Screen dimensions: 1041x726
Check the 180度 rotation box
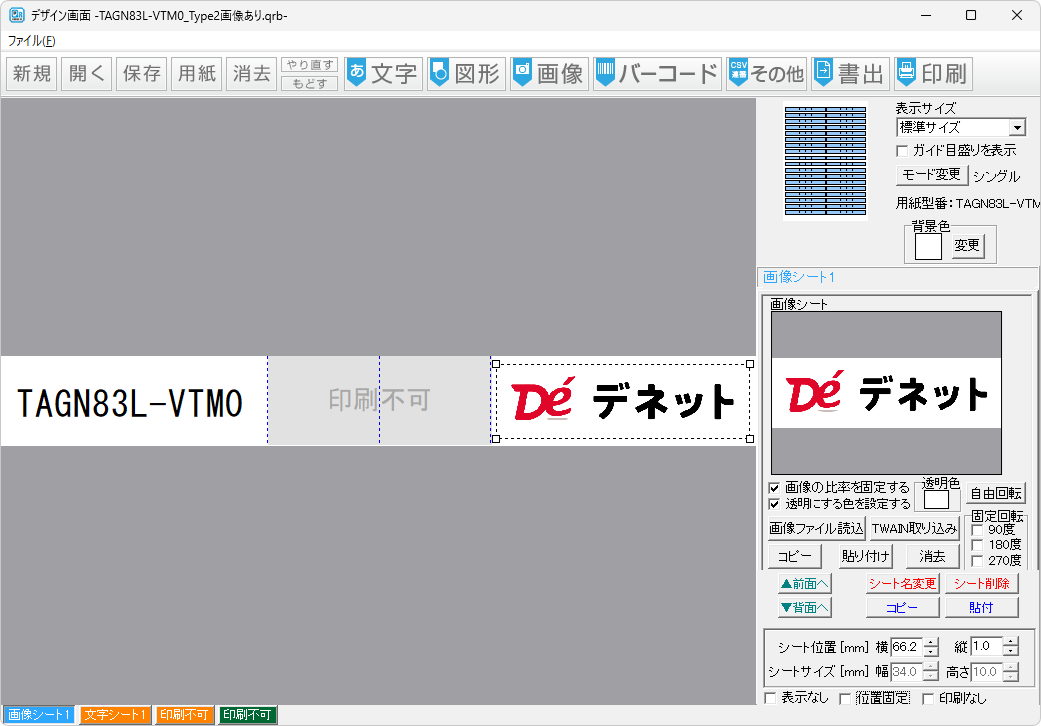coord(977,545)
